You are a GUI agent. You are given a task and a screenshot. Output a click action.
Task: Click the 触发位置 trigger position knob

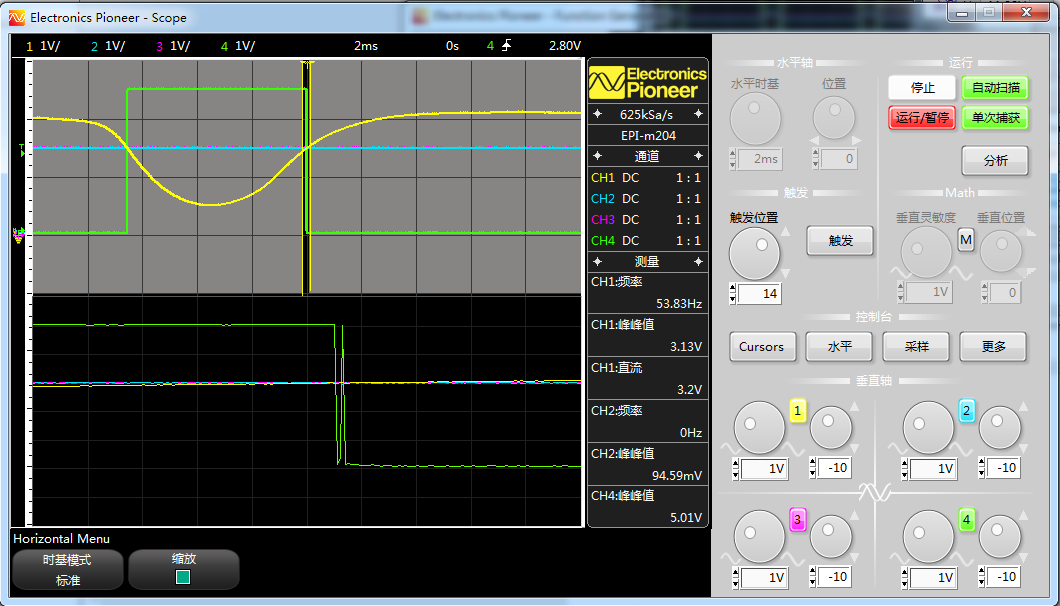point(754,254)
